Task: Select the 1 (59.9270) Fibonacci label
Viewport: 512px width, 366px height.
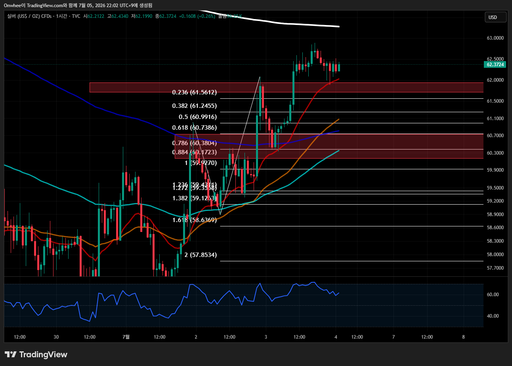Action: [201, 163]
